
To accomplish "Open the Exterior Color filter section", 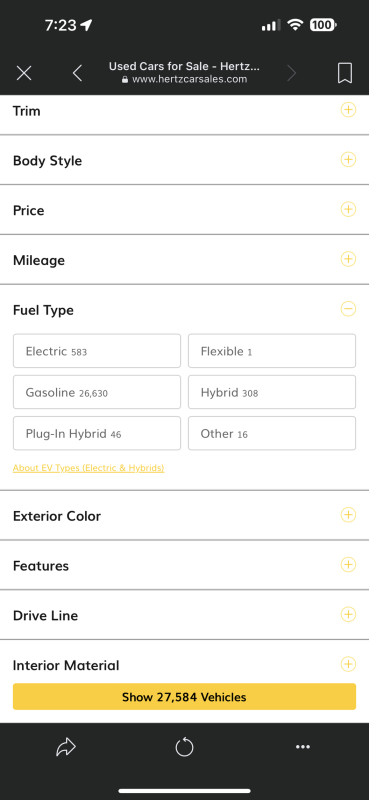I will coord(184,516).
